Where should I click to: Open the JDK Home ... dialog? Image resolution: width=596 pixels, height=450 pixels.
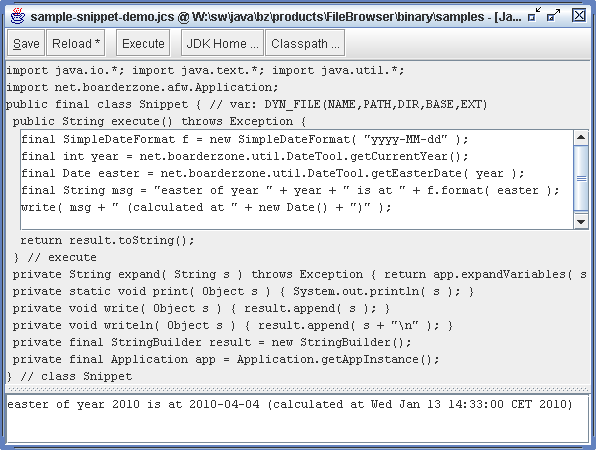pos(222,43)
